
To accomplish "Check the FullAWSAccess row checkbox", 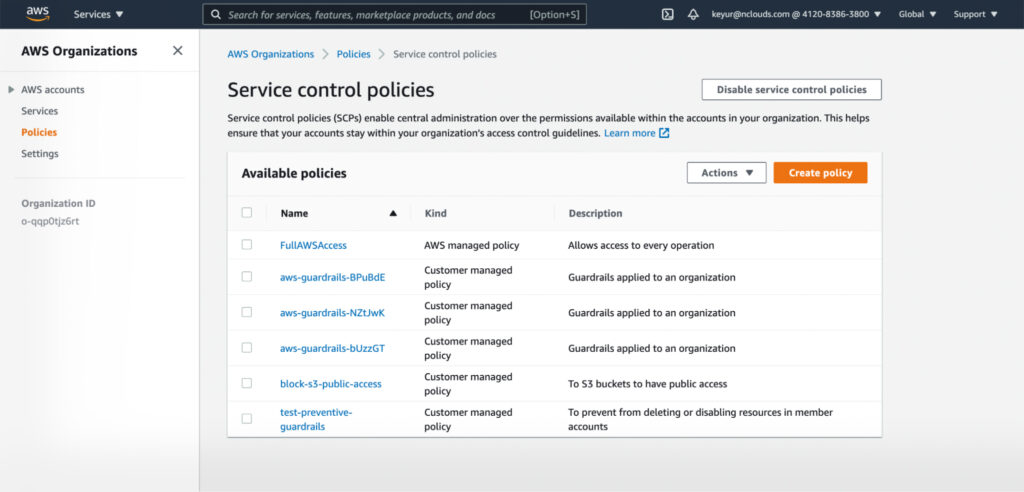I will coord(247,244).
